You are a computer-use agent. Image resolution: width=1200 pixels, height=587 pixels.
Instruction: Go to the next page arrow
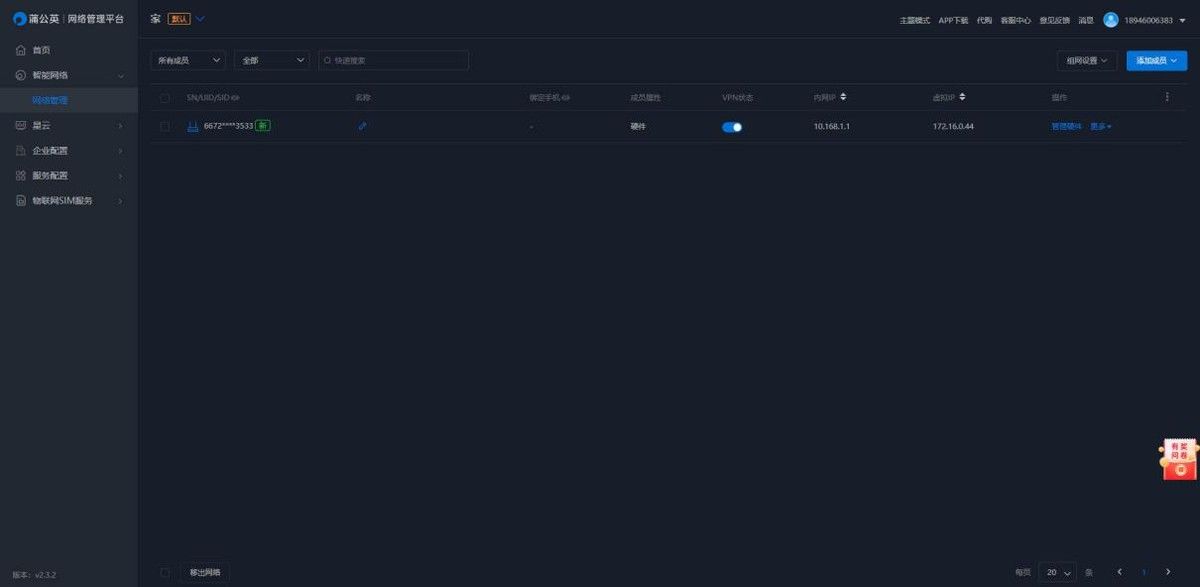(1168, 572)
